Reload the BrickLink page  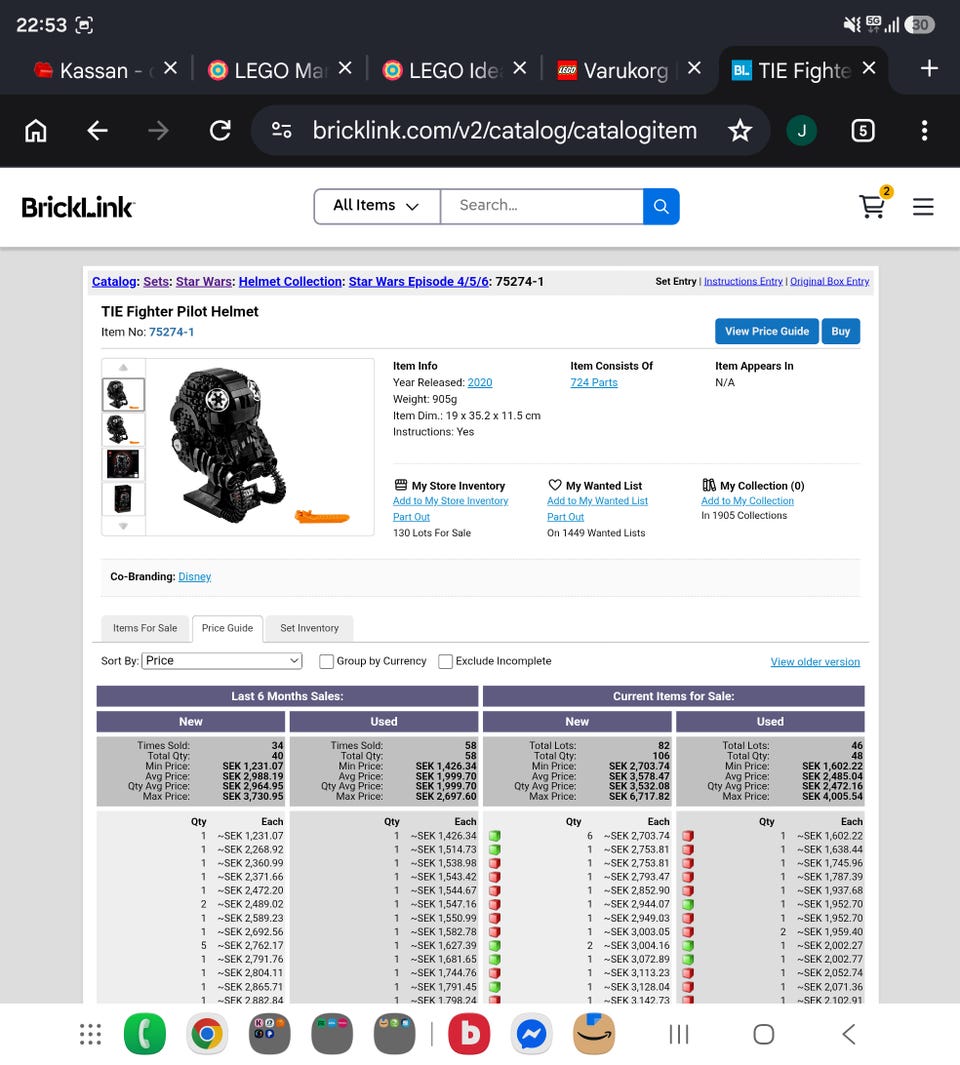[x=220, y=130]
